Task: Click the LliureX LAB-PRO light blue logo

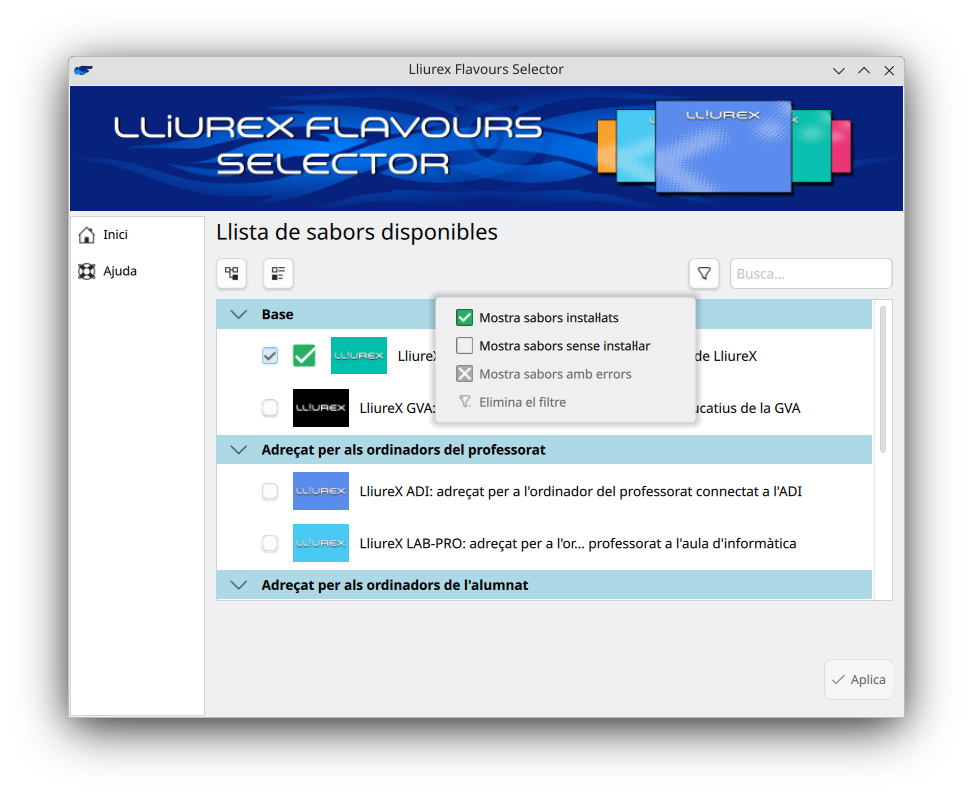Action: 321,543
